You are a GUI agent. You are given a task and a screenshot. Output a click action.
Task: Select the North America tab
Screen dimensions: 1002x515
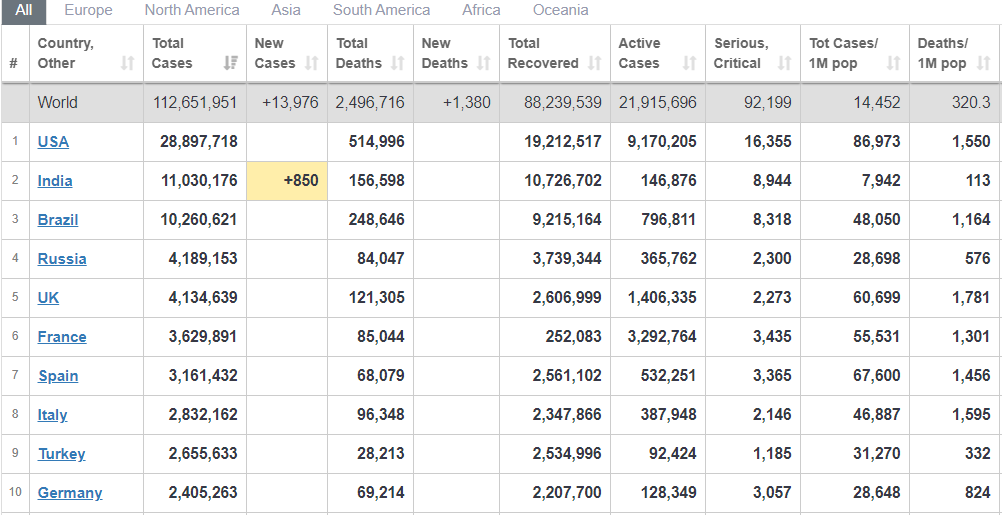tap(192, 10)
